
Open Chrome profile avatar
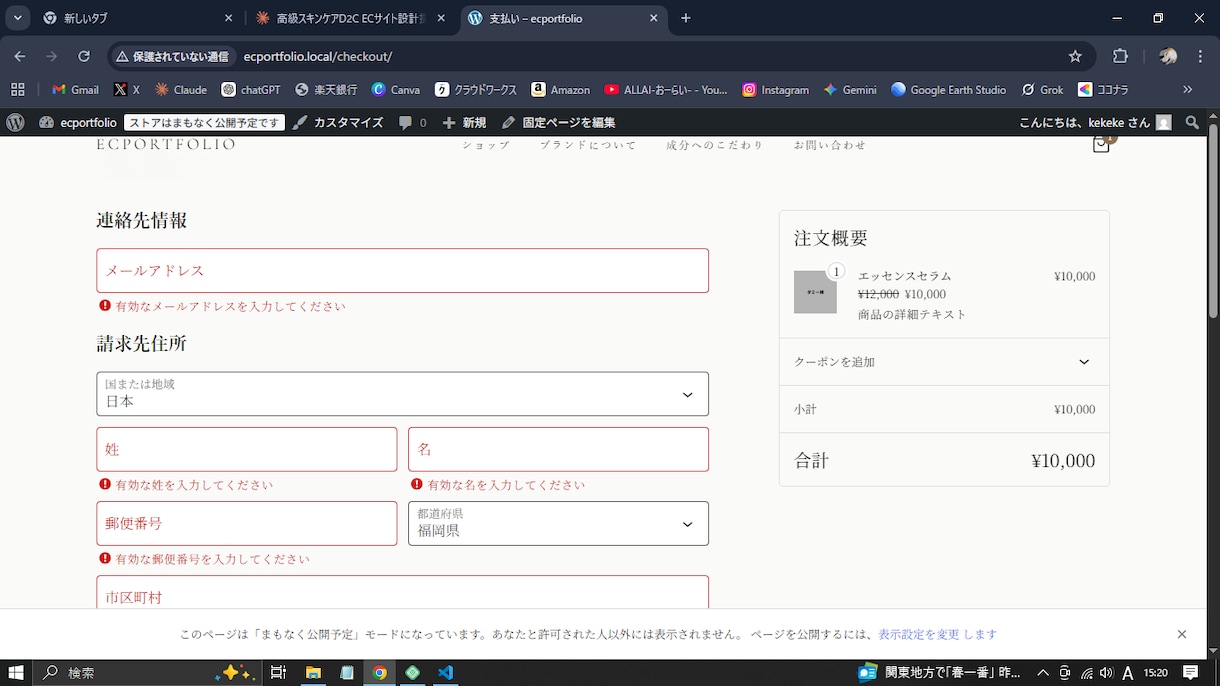coord(1167,57)
